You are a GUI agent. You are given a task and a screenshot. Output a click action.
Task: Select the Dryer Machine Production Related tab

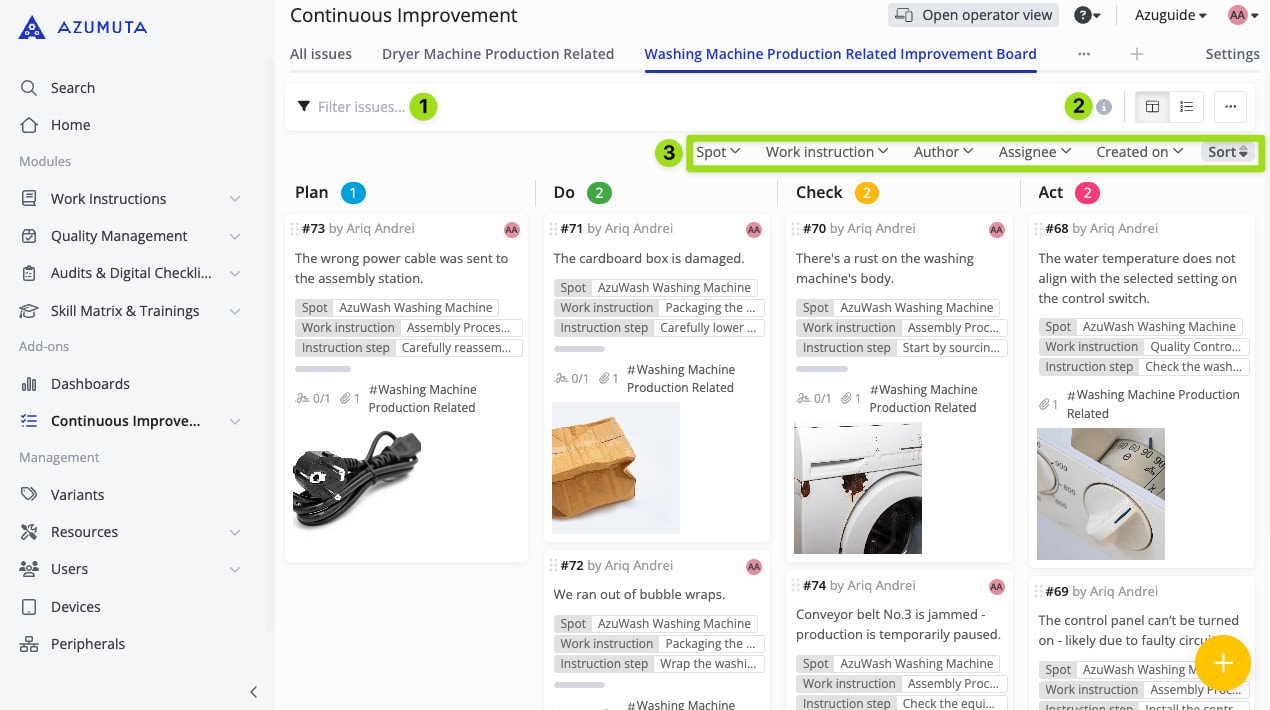click(x=498, y=54)
